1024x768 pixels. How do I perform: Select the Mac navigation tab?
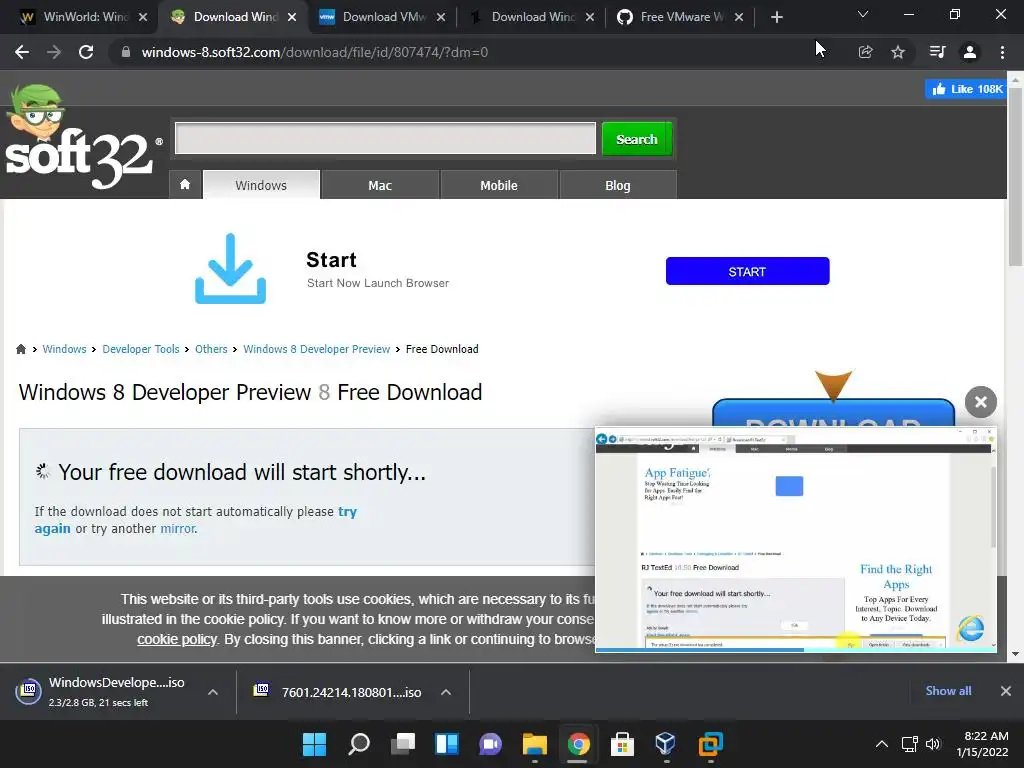(380, 185)
